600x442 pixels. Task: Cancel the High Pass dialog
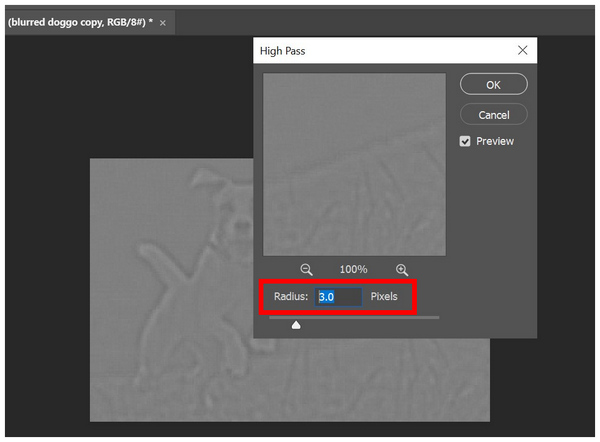493,114
